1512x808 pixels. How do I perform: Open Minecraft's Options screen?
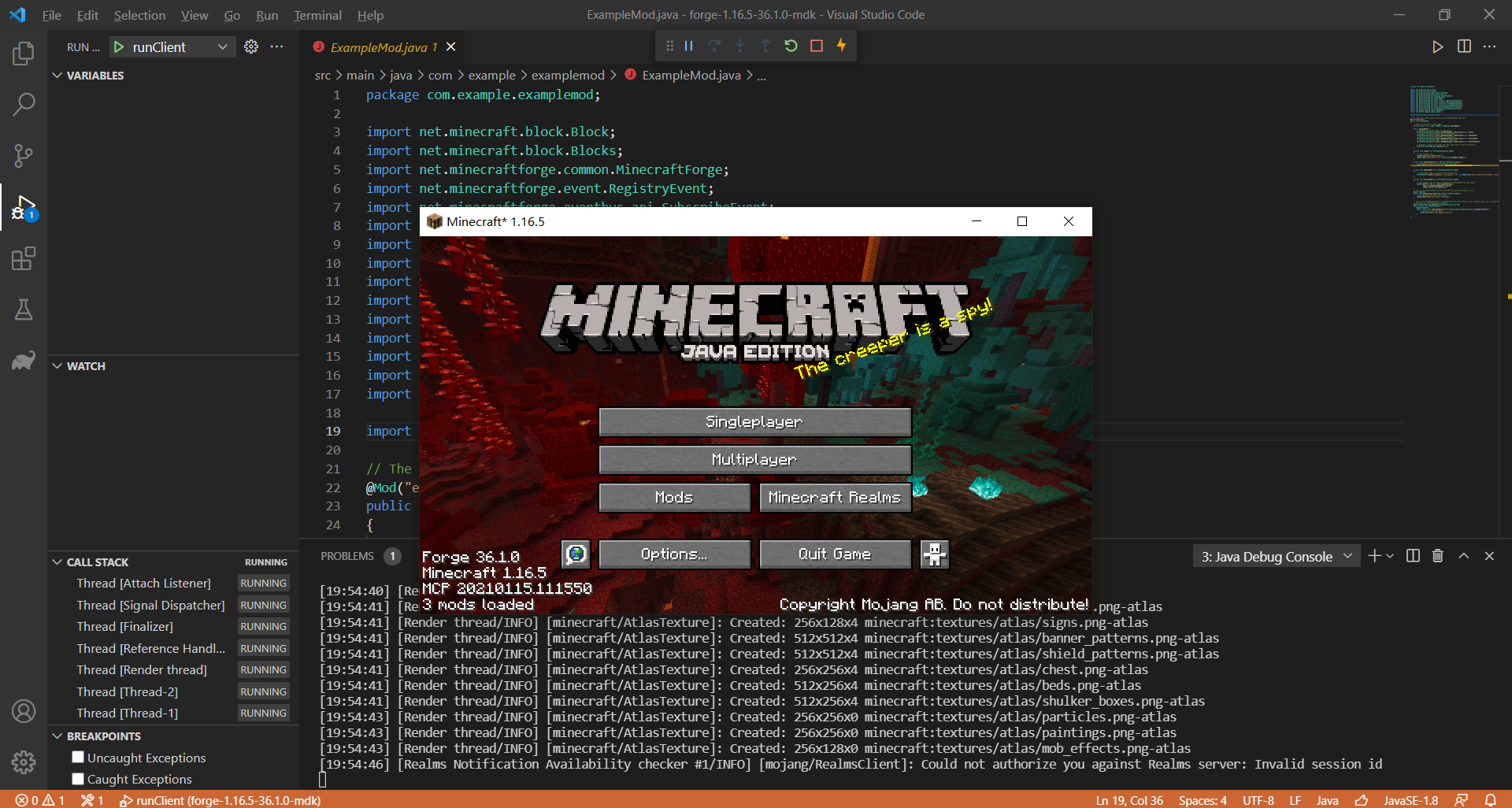coord(674,554)
